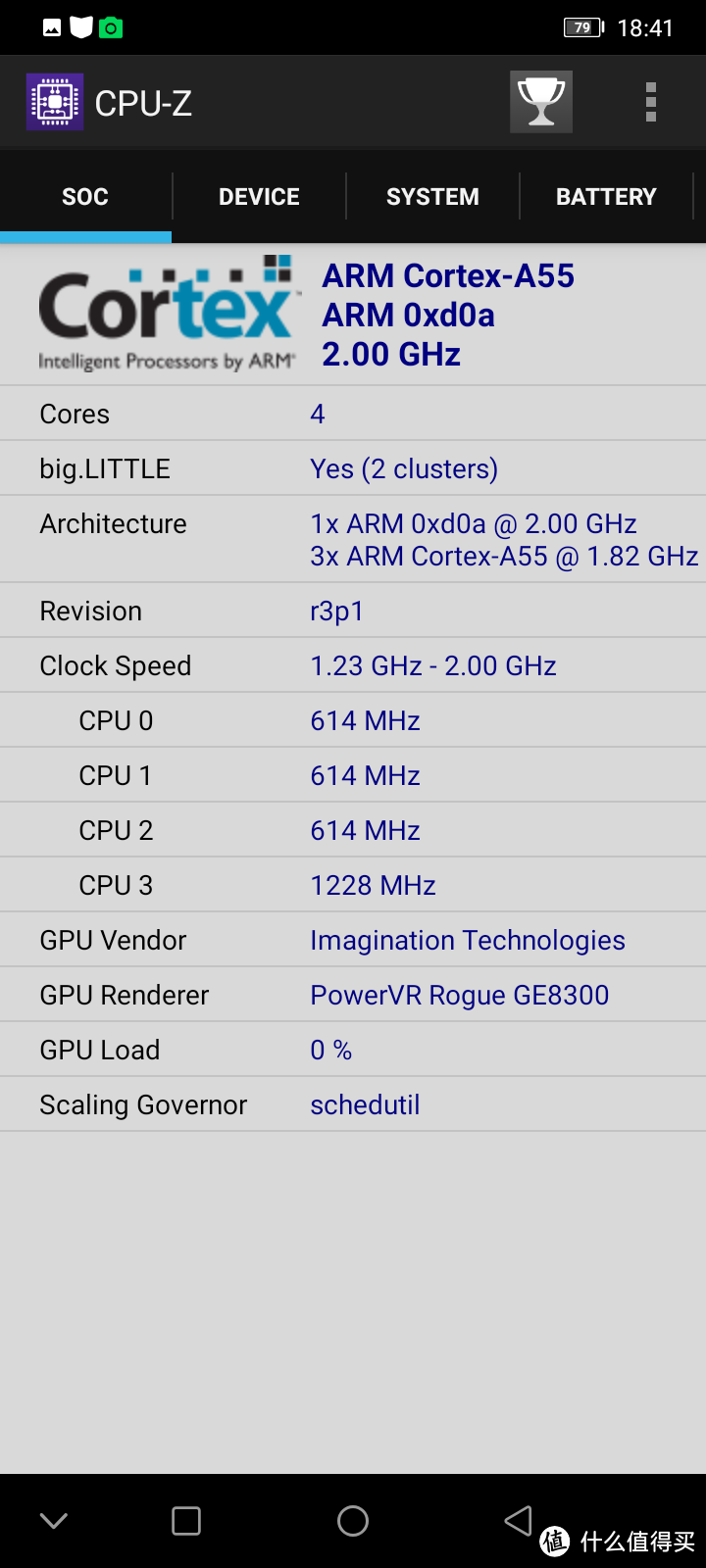
Task: Tap the Android back navigation triangle
Action: 519,1520
